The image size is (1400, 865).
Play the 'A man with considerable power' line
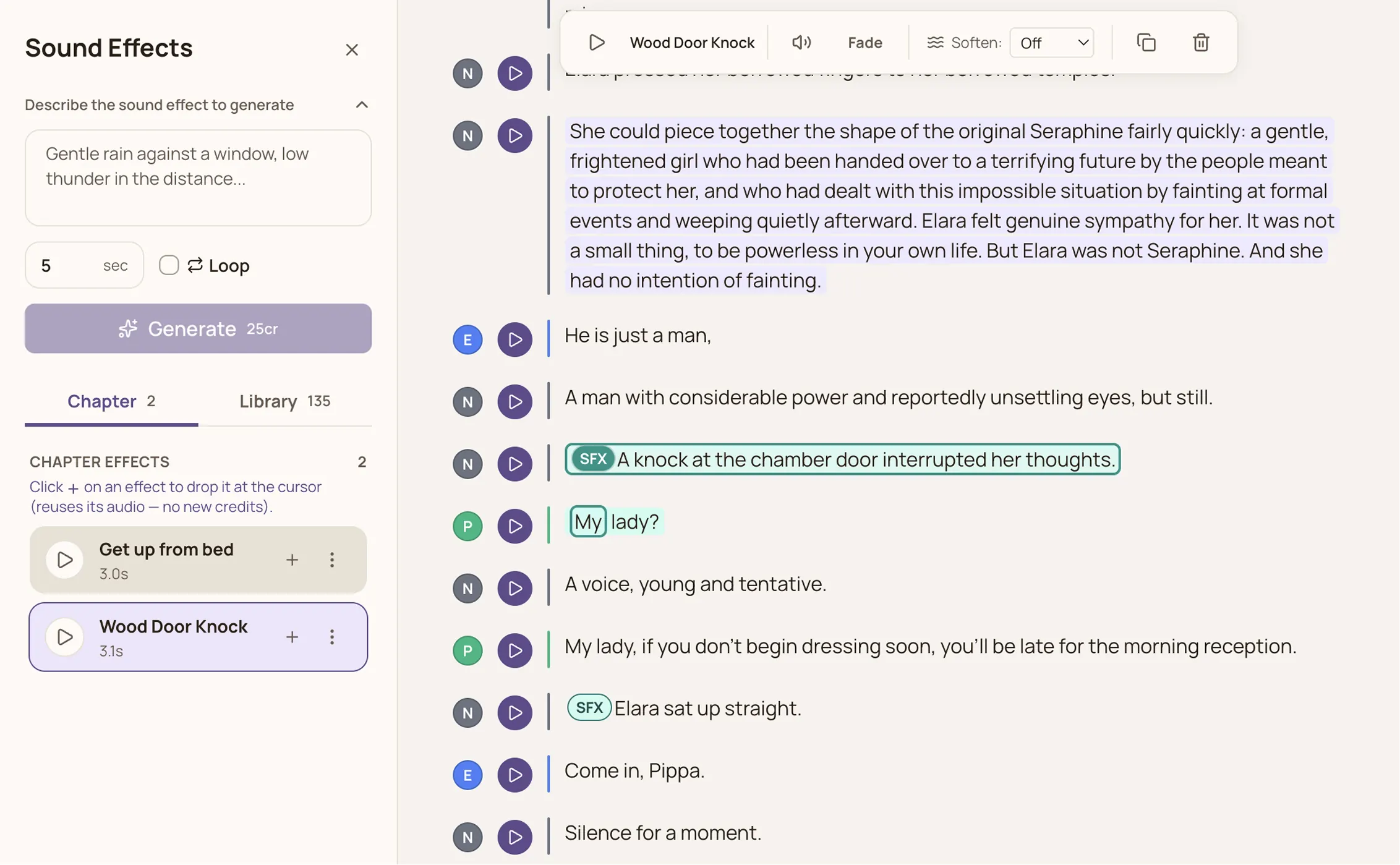coord(514,402)
